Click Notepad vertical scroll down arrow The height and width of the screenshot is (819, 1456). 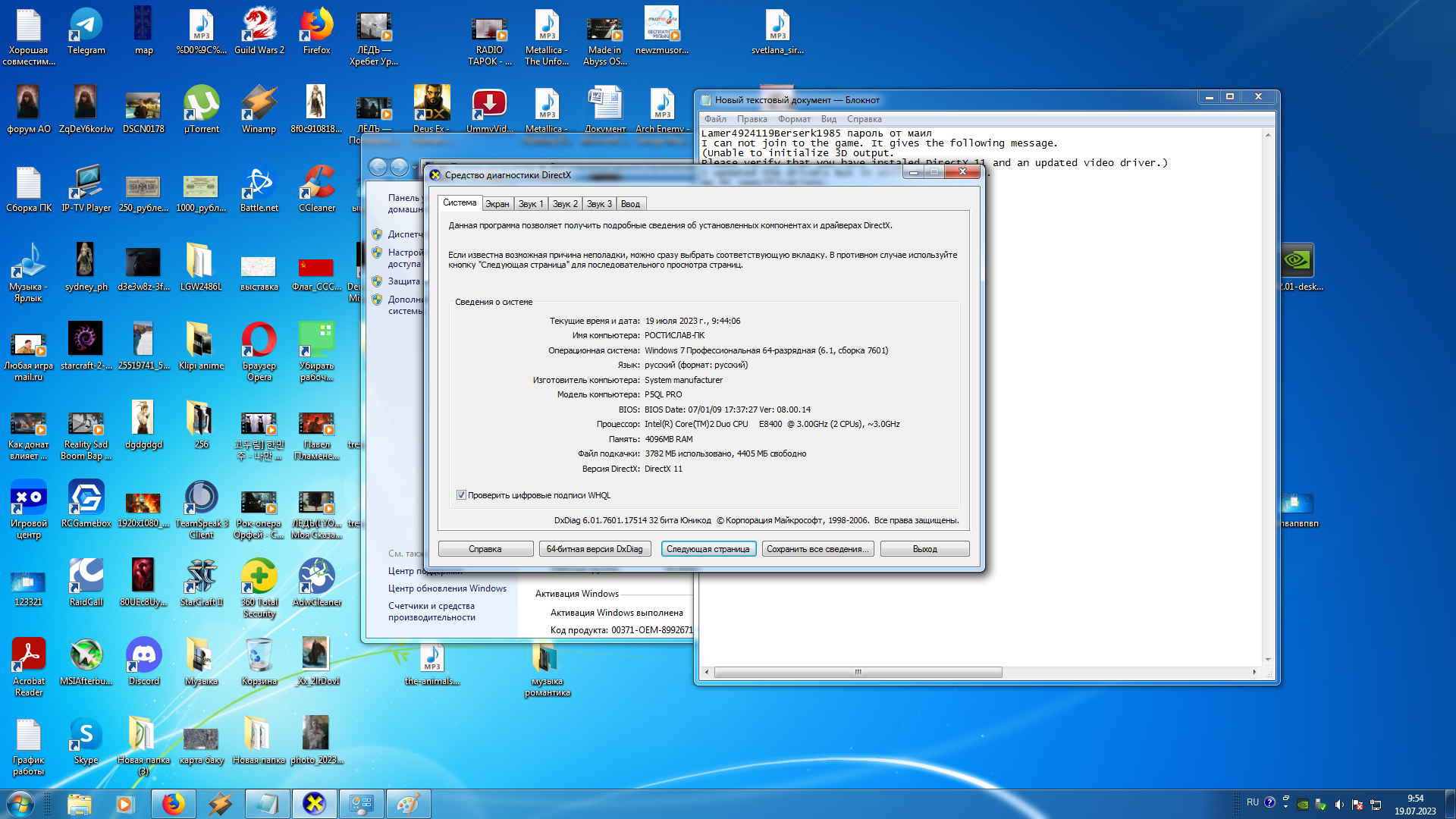click(x=1268, y=661)
